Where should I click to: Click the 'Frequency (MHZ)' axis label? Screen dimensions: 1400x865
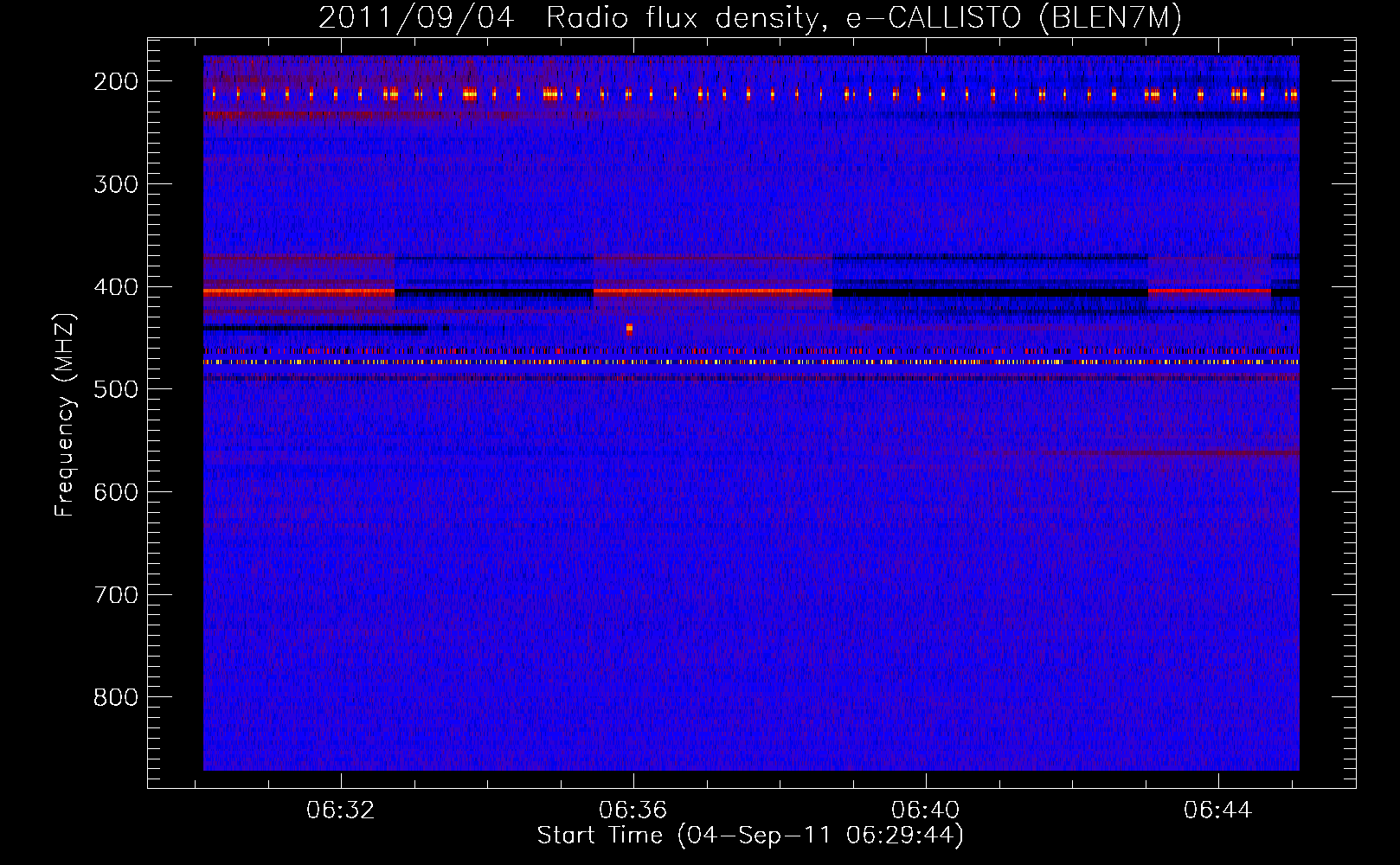point(65,414)
